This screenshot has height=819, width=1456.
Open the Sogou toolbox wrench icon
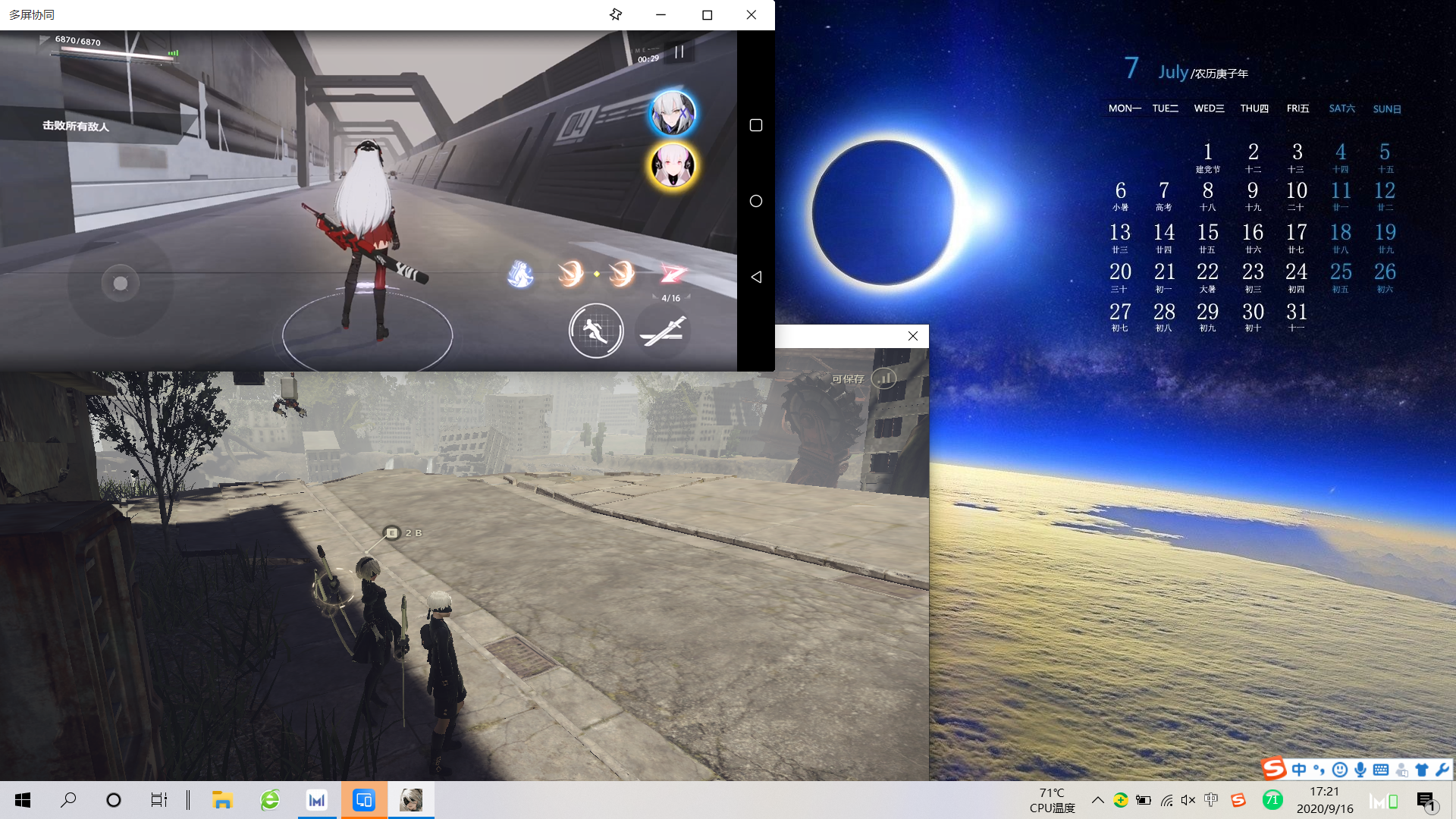(x=1442, y=770)
